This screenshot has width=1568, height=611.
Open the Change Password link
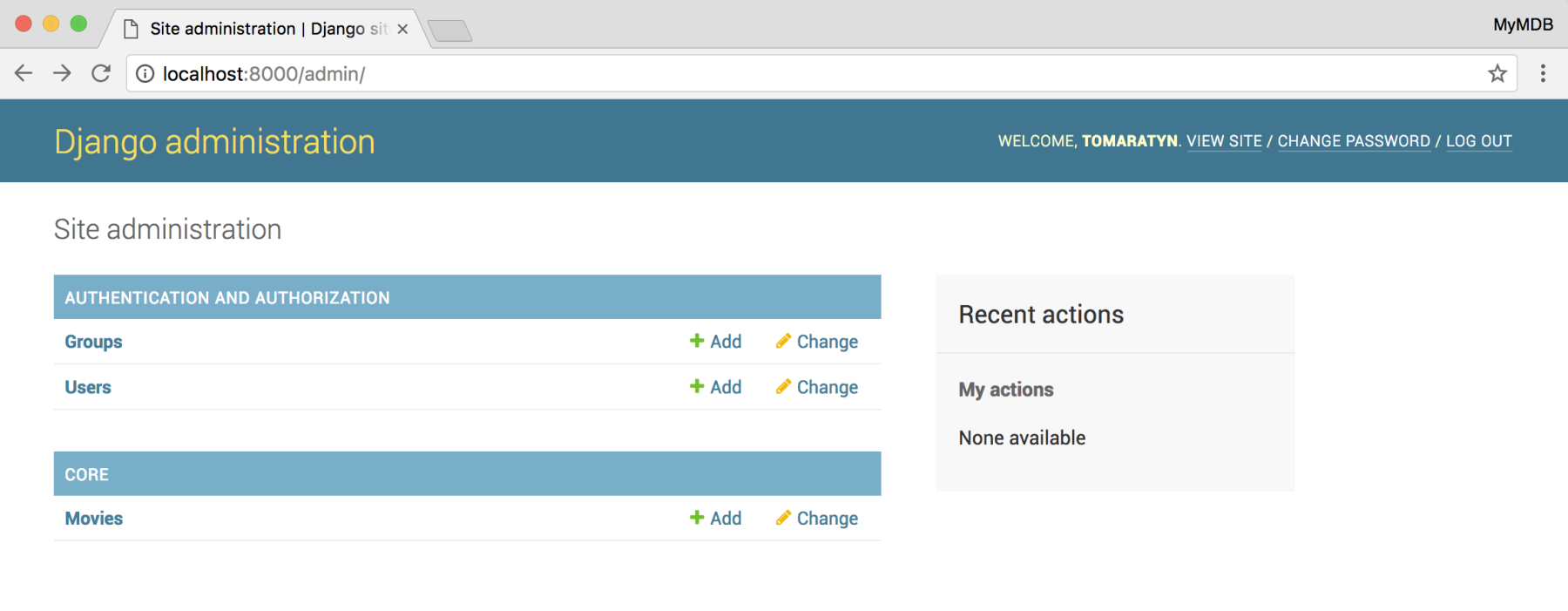(x=1354, y=141)
